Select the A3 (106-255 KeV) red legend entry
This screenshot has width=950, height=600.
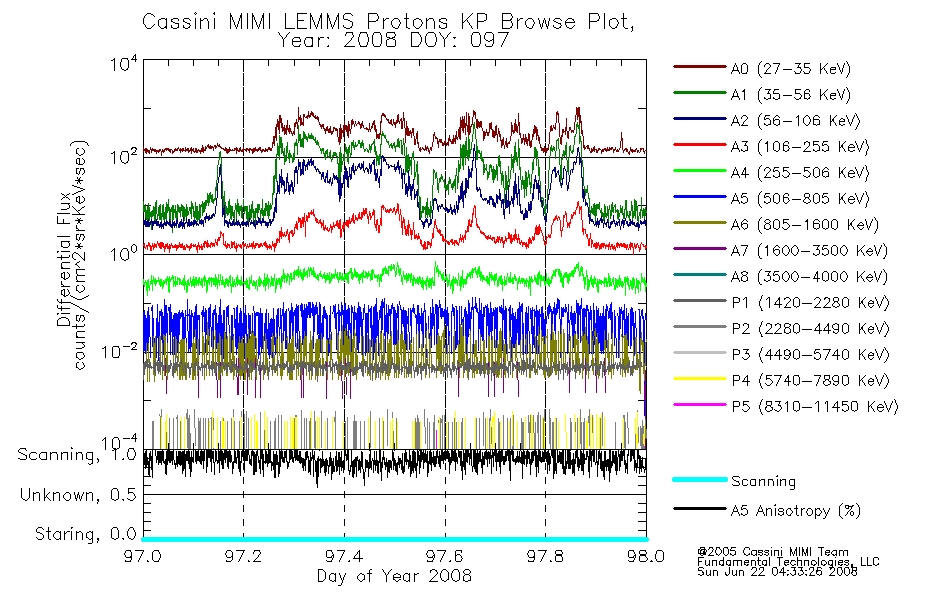pos(771,146)
